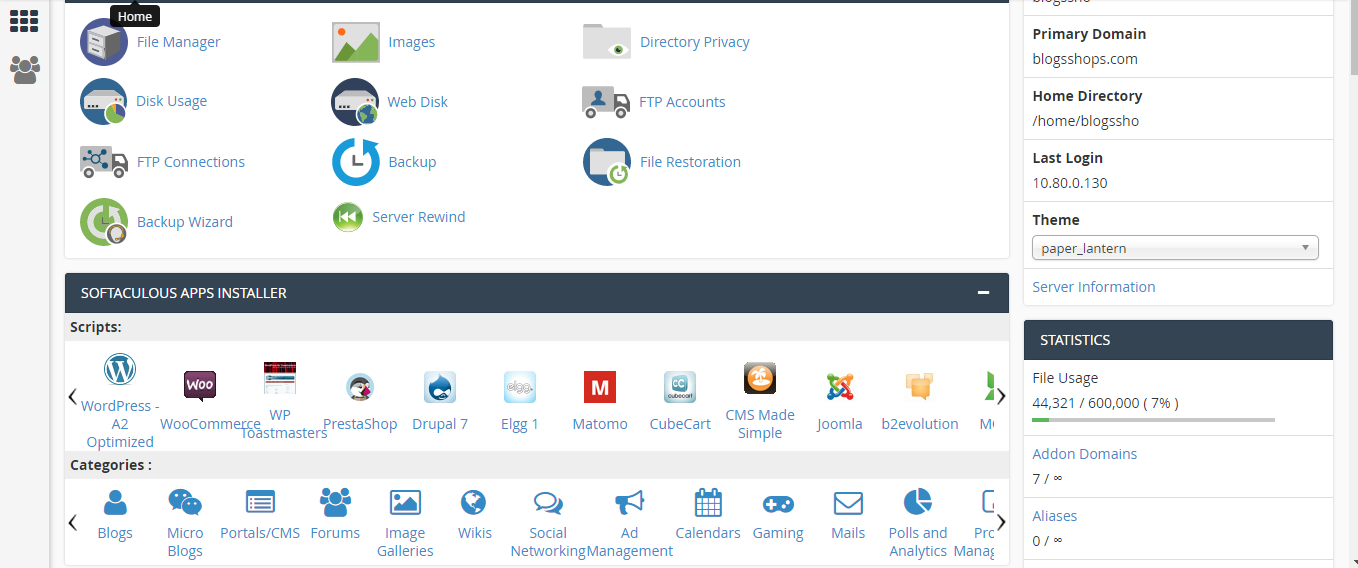Open the Aliases statistics link
This screenshot has width=1358, height=568.
1054,516
